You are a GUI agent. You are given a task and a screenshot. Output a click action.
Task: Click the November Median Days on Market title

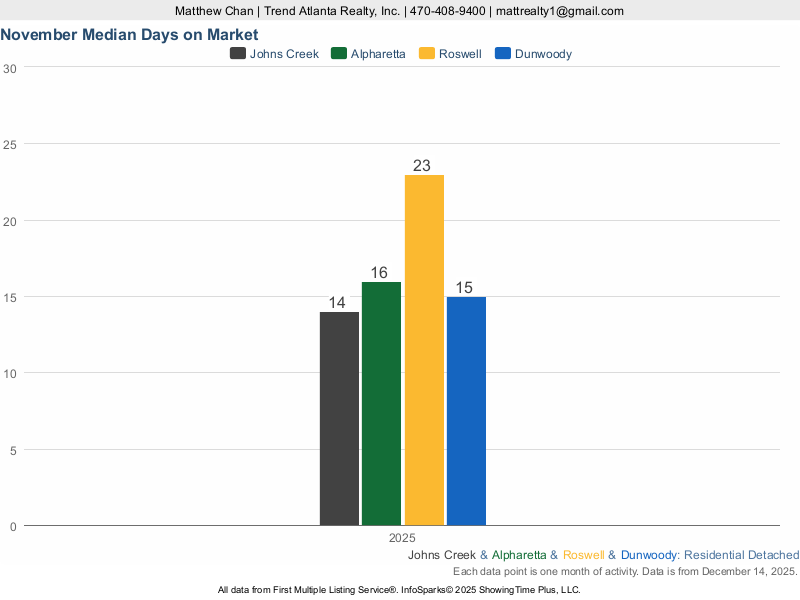point(129,35)
